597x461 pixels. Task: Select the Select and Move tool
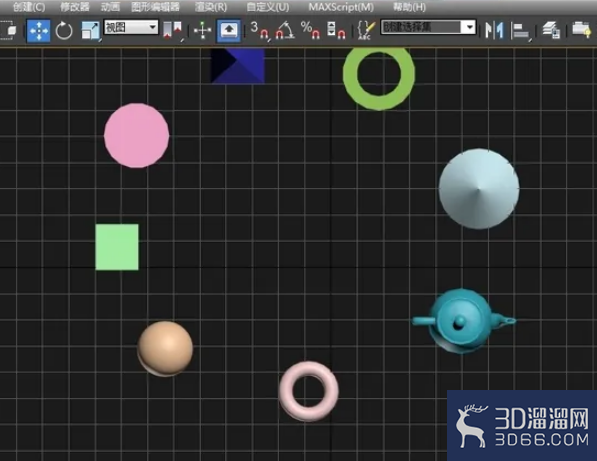point(38,30)
